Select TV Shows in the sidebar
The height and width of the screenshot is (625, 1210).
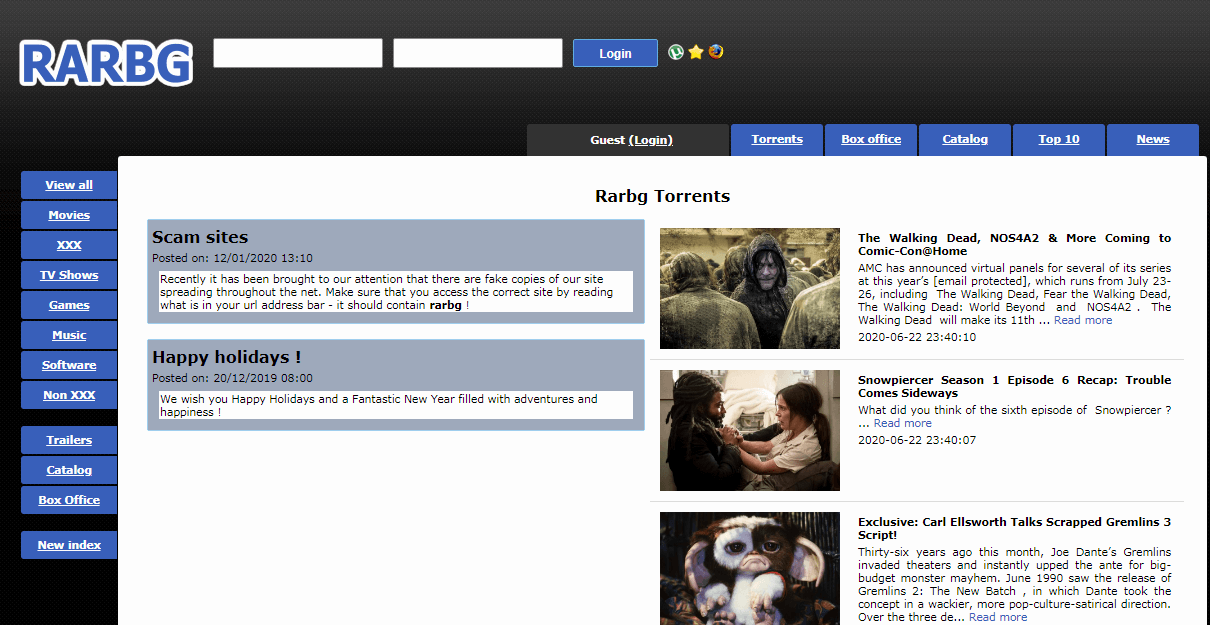coord(69,275)
